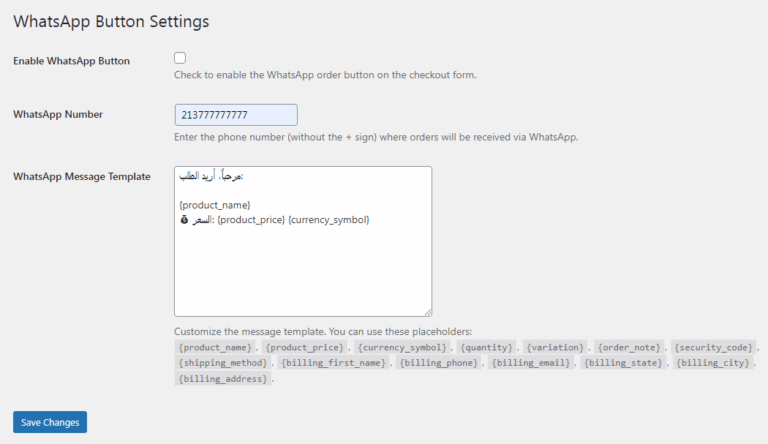Click the Save Changes button

(x=50, y=422)
